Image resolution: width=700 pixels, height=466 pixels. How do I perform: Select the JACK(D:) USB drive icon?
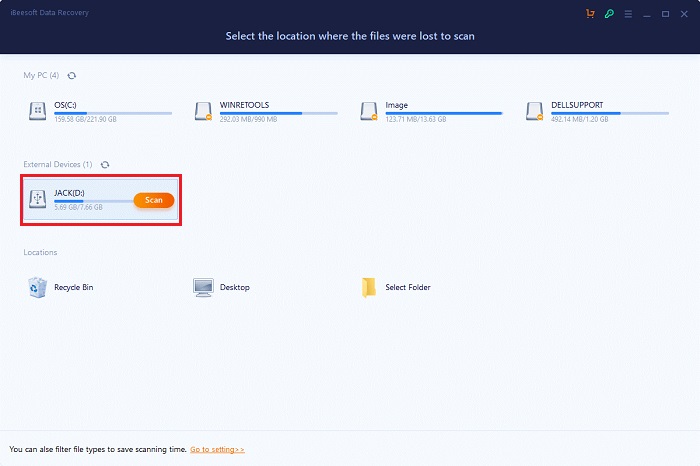[x=38, y=199]
